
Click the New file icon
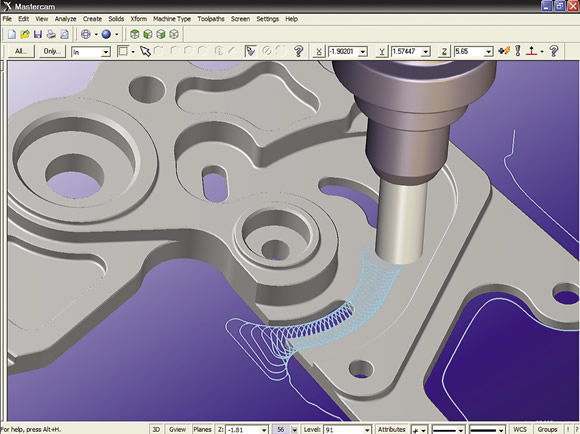click(x=12, y=34)
